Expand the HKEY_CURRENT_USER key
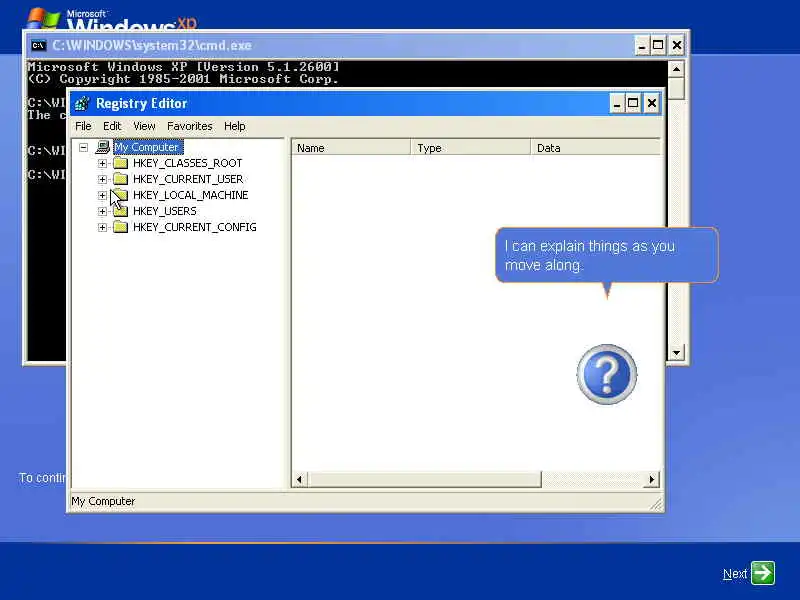The height and width of the screenshot is (600, 800). (103, 180)
